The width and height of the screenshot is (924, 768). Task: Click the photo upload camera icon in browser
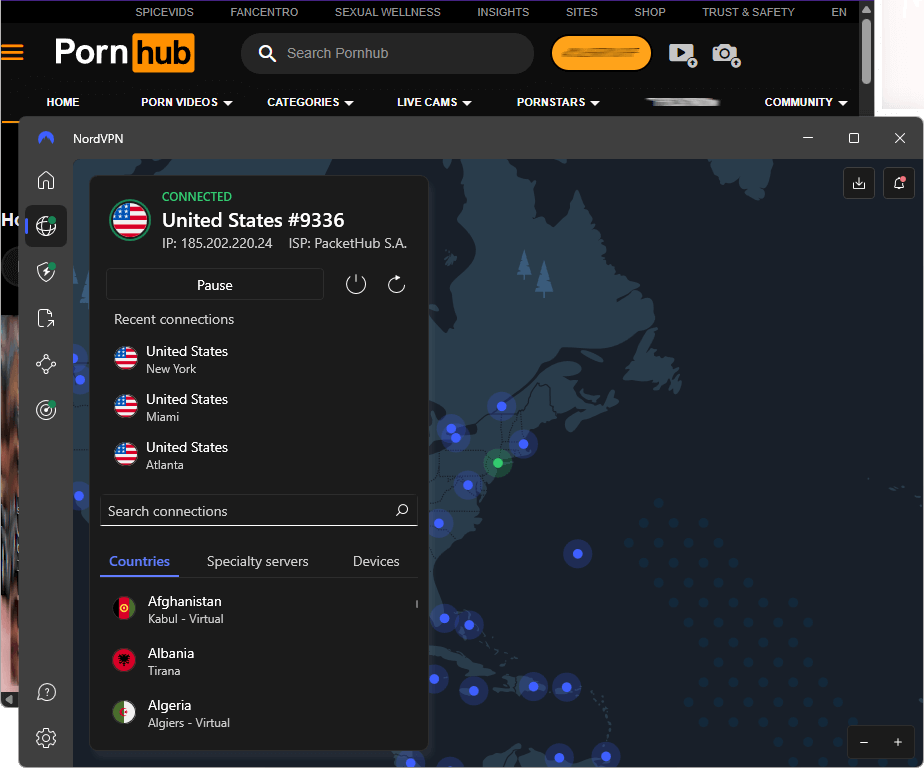point(726,55)
